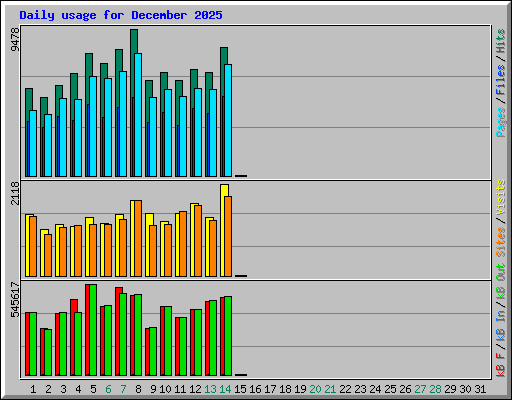The image size is (512, 400).
Task: Click day 22 on the x-axis
Action: (x=345, y=389)
